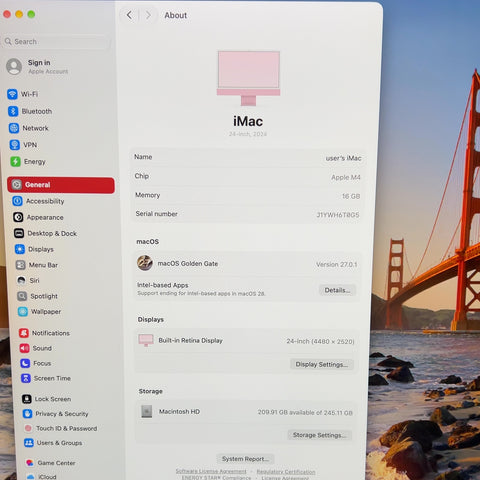480x480 pixels.
Task: Click the VPN sidebar icon
Action: click(15, 145)
